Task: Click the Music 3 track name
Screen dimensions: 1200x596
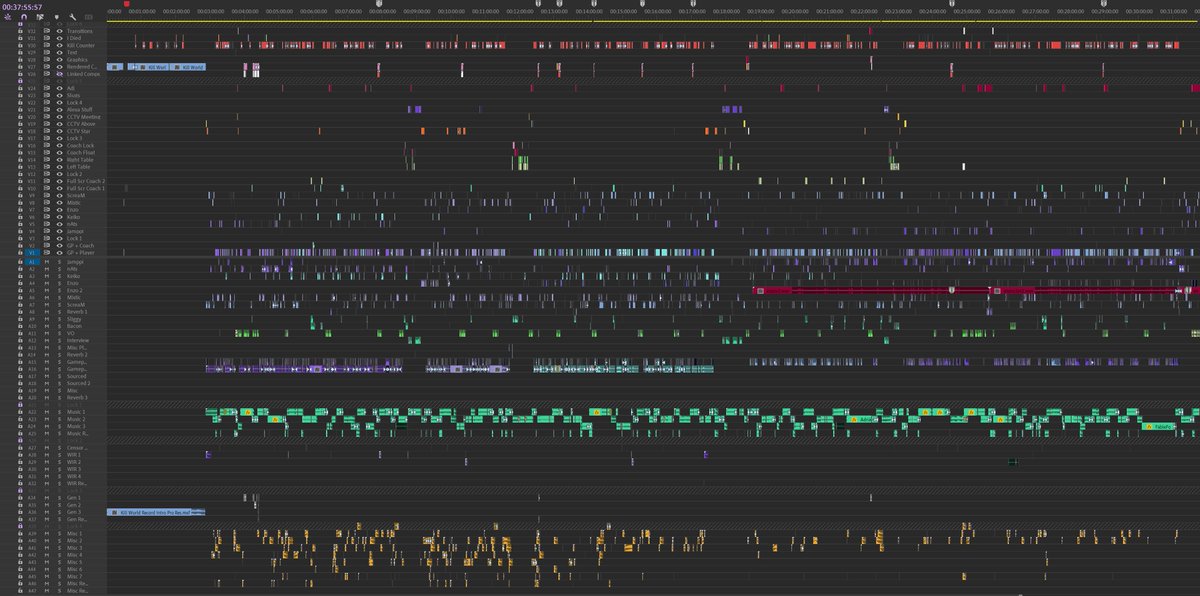Action: coord(77,426)
